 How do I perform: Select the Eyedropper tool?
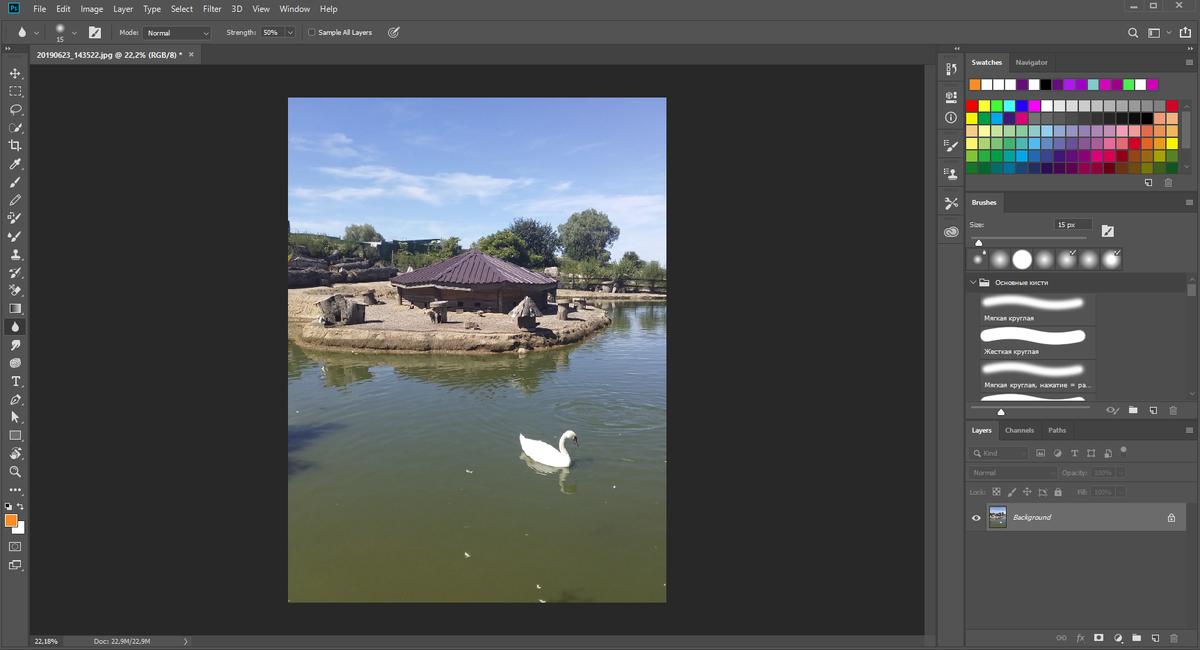(15, 164)
